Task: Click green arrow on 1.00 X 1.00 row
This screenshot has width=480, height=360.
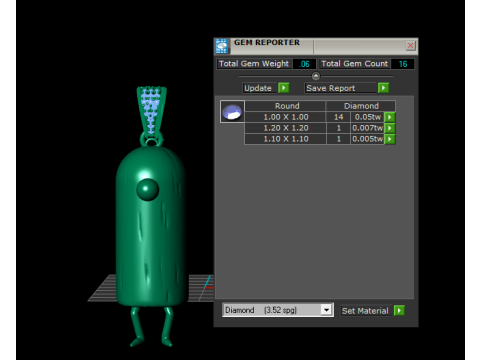Action: point(390,117)
